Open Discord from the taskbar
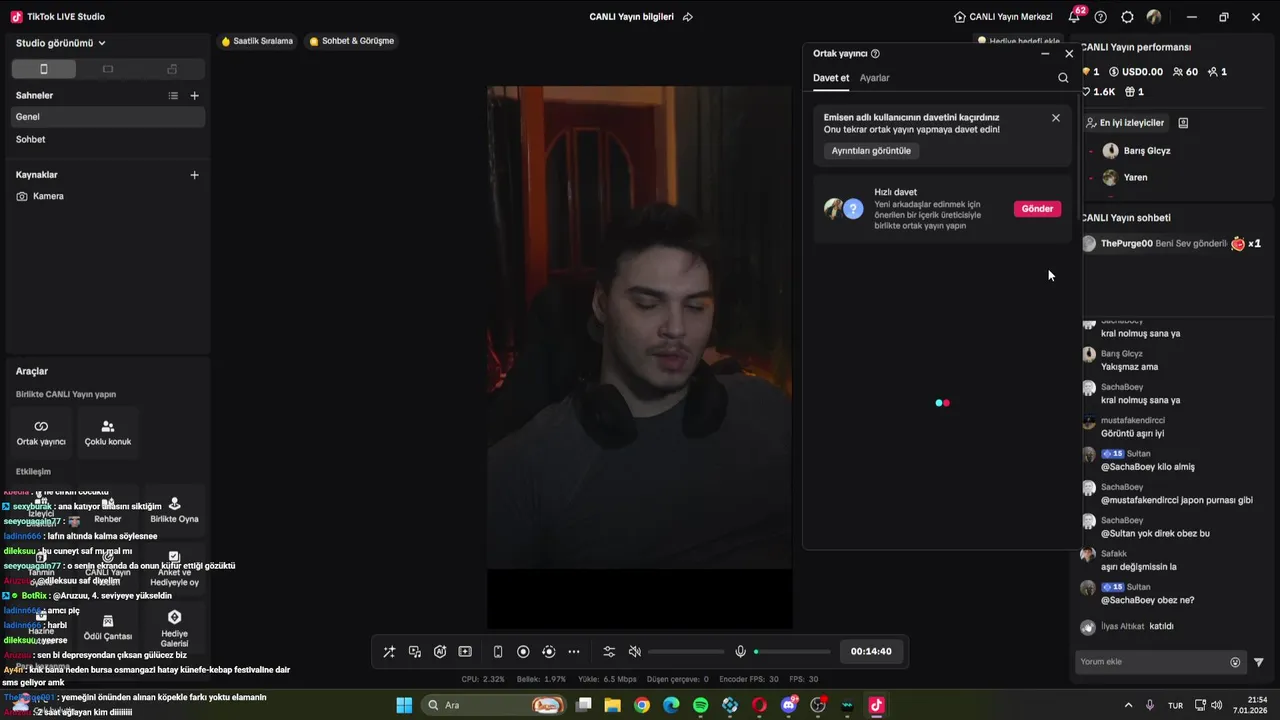 click(788, 705)
